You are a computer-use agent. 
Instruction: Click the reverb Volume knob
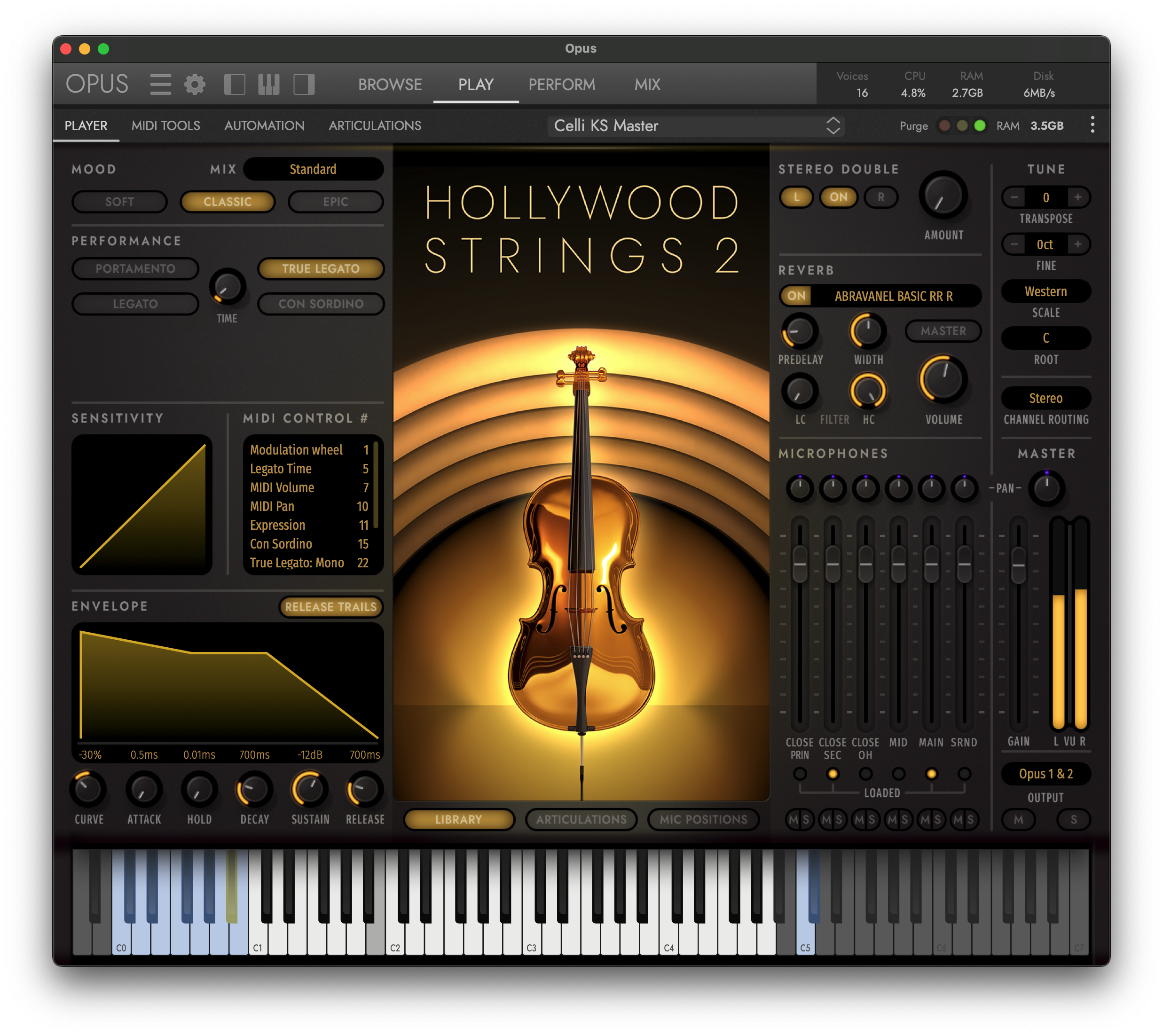click(x=943, y=379)
